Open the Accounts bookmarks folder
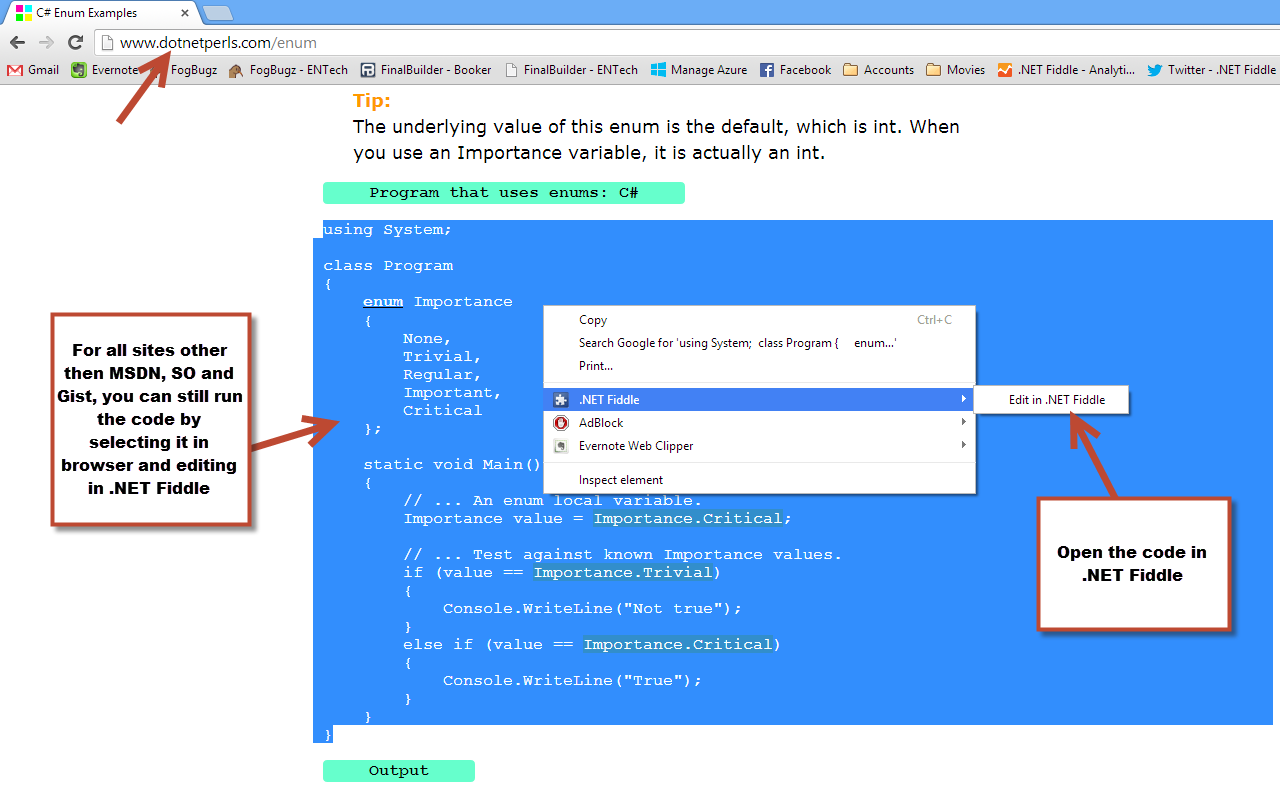 (x=878, y=70)
